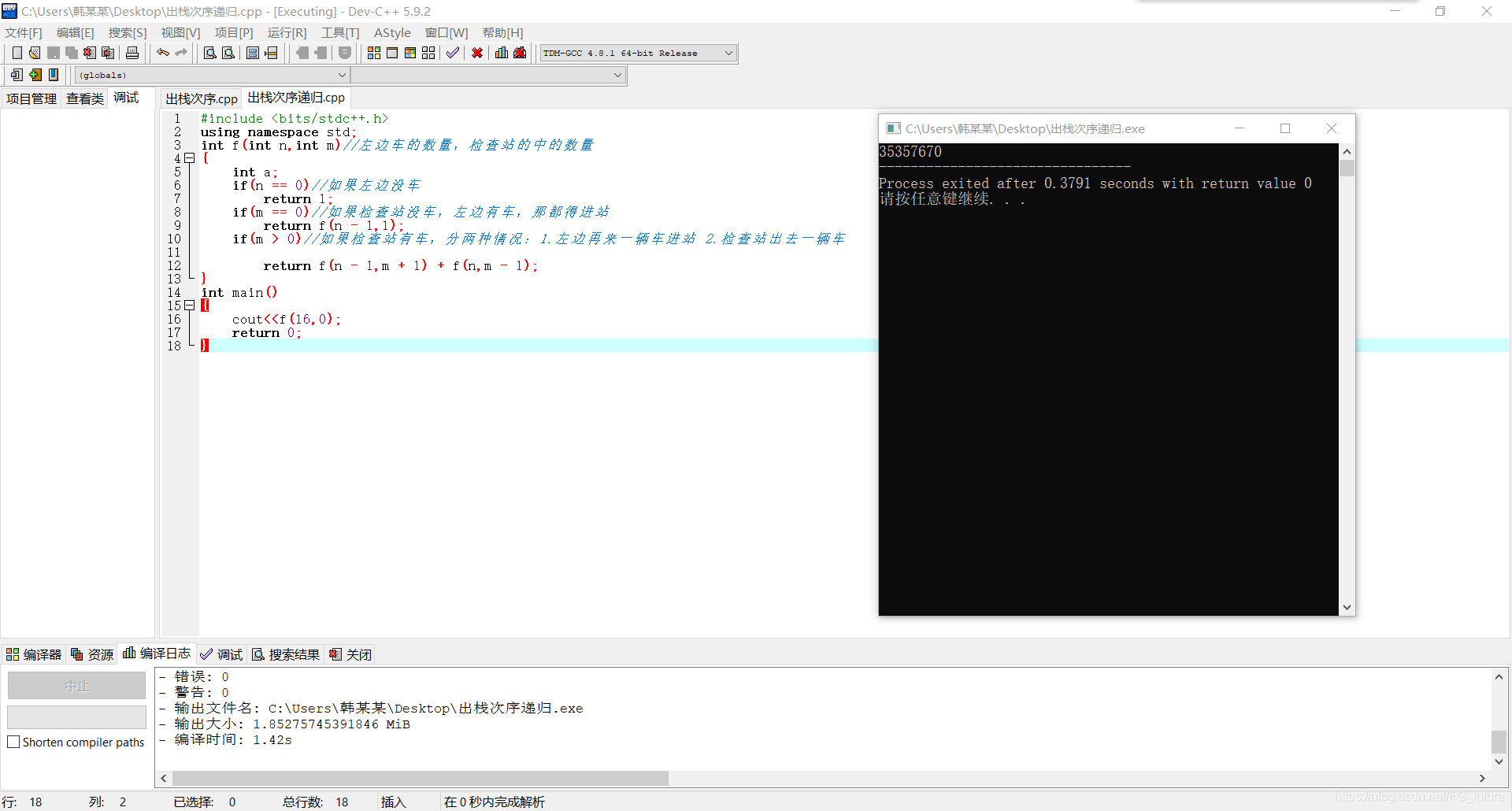Screen dimensions: 1512x811
Task: Collapse the code fold at line 4
Action: point(190,158)
